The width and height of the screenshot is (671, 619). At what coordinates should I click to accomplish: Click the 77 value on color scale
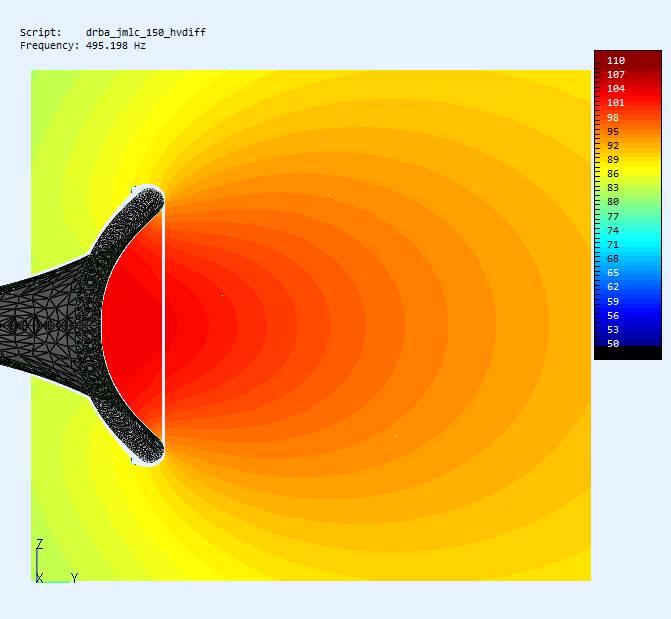click(613, 216)
